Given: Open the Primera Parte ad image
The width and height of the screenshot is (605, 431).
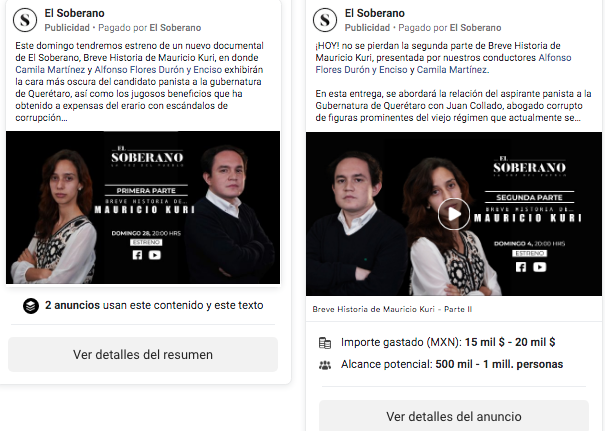Looking at the screenshot, I should (x=143, y=208).
